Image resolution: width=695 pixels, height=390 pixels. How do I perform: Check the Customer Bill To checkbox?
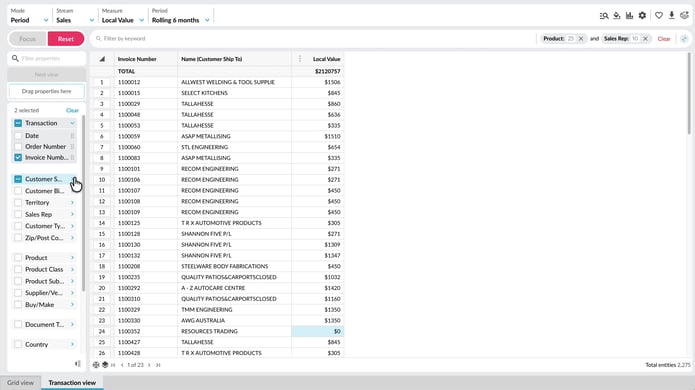18,191
